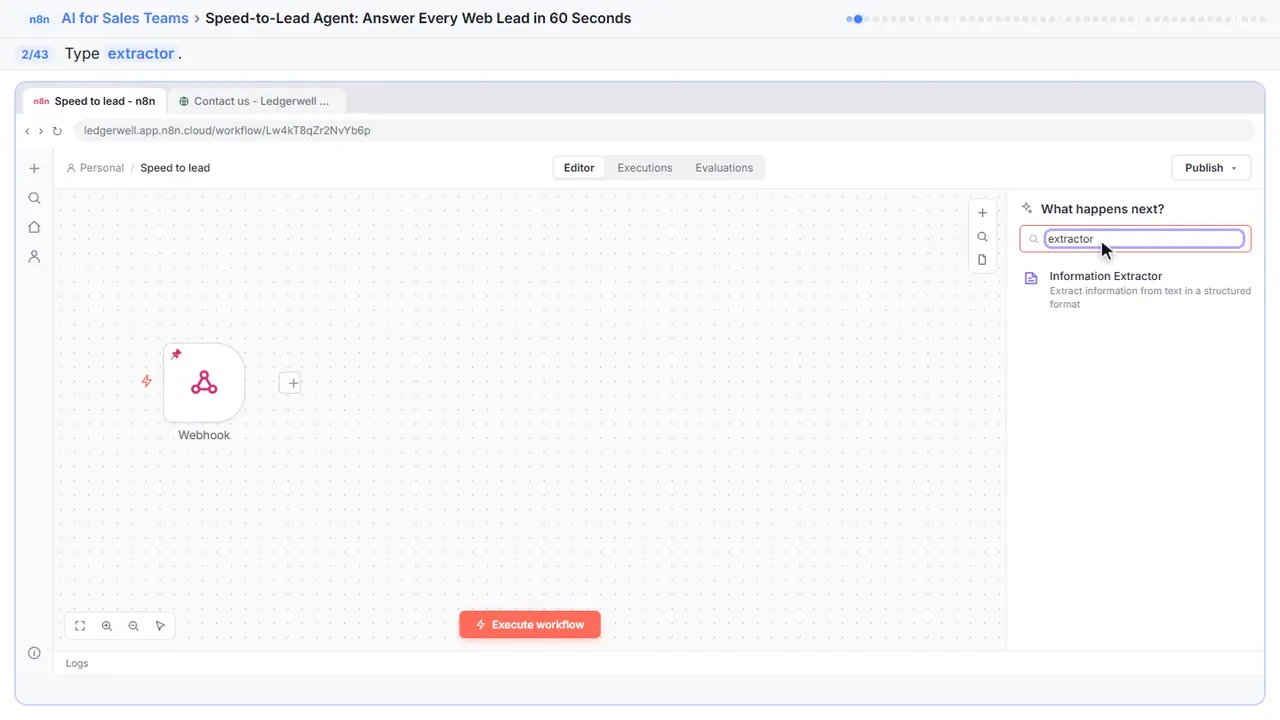Screen dimensions: 1280x720
Task: Click the Personal breadcrumb
Action: tap(95, 168)
